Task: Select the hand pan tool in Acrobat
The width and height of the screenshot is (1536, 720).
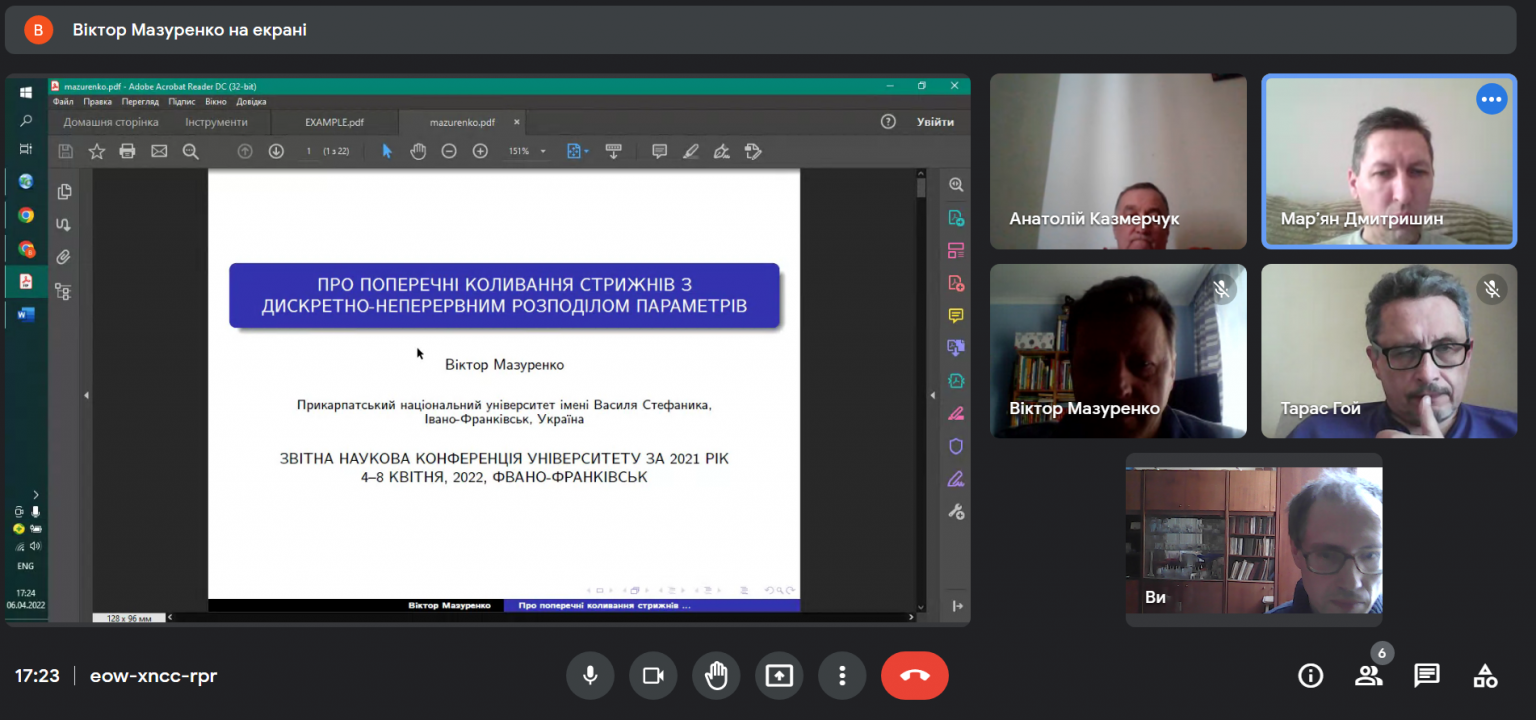Action: (x=418, y=151)
